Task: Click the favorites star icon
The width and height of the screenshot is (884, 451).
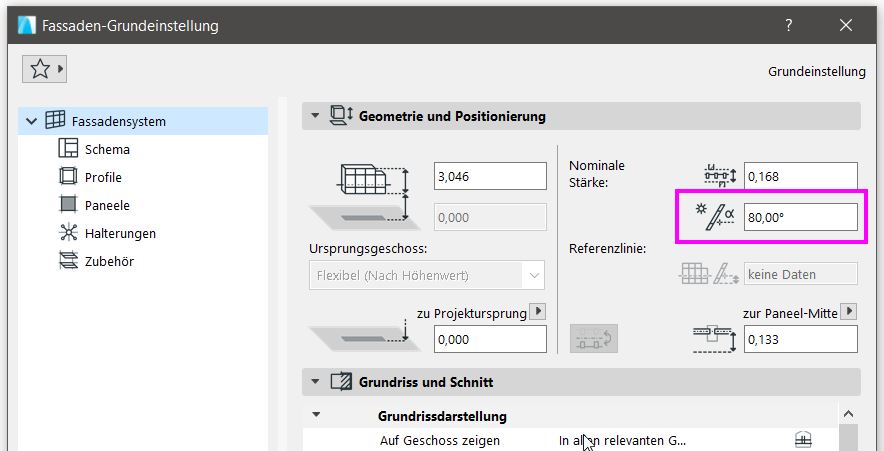Action: 40,69
